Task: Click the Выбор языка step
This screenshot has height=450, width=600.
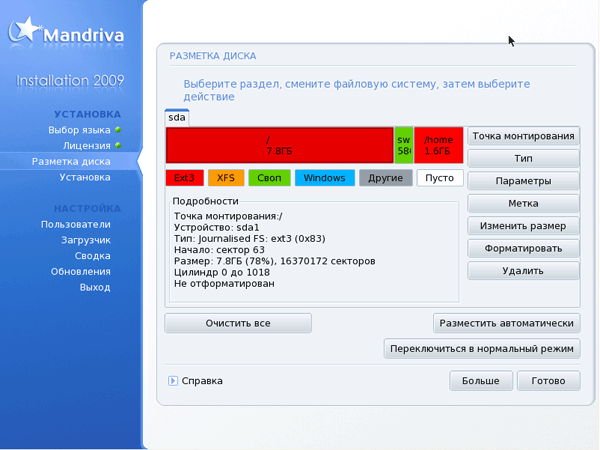Action: [79, 130]
